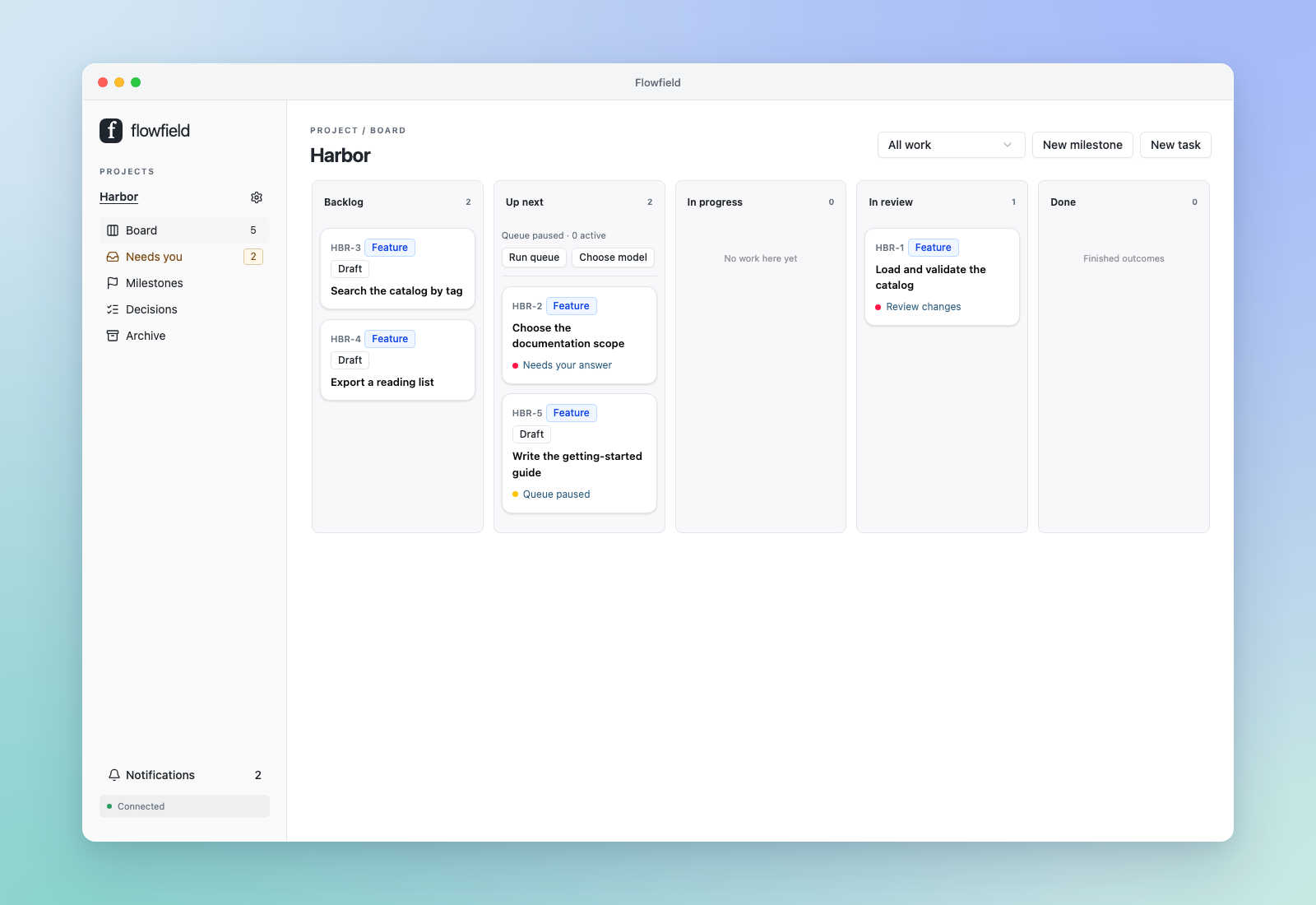Open Decisions page
This screenshot has width=1316, height=905.
[184, 309]
